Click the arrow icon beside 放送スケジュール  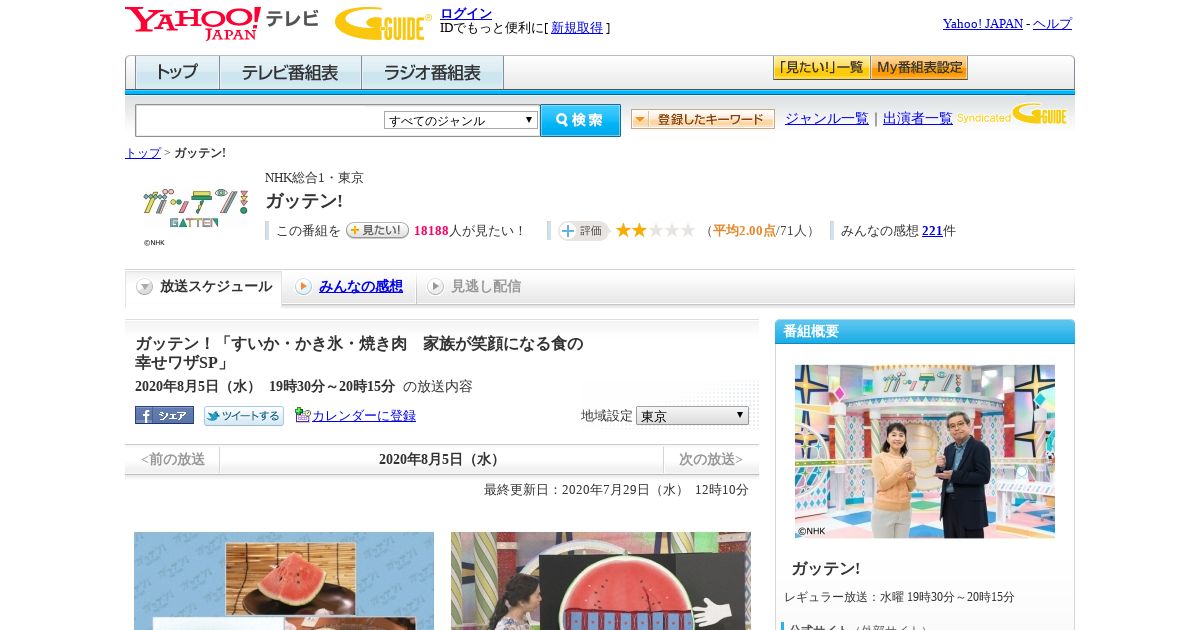pos(145,287)
